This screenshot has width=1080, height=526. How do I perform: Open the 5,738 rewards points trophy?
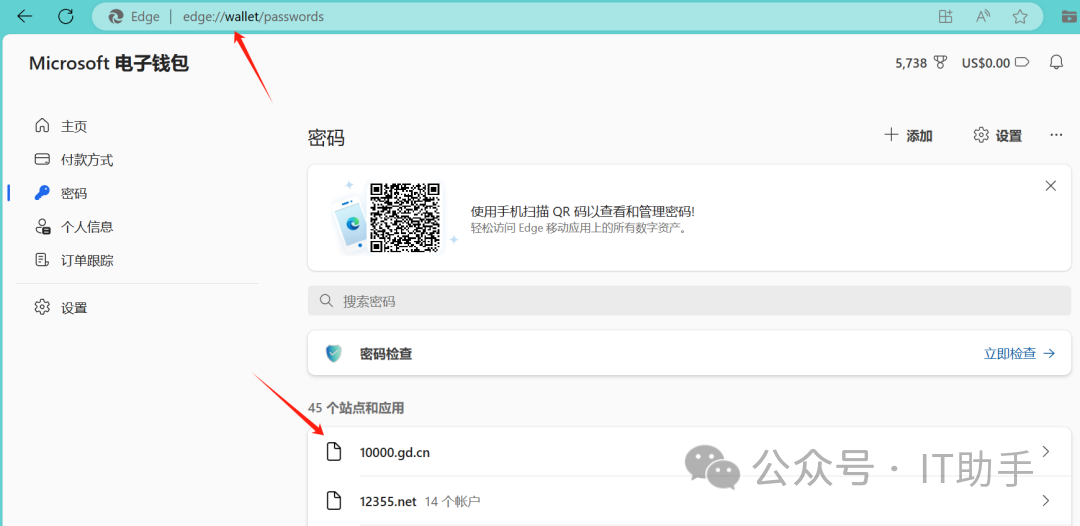pos(922,63)
